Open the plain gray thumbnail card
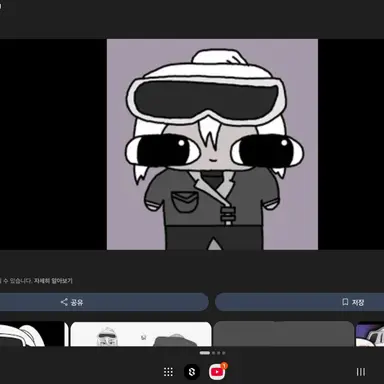384x384 pixels. click(x=283, y=334)
